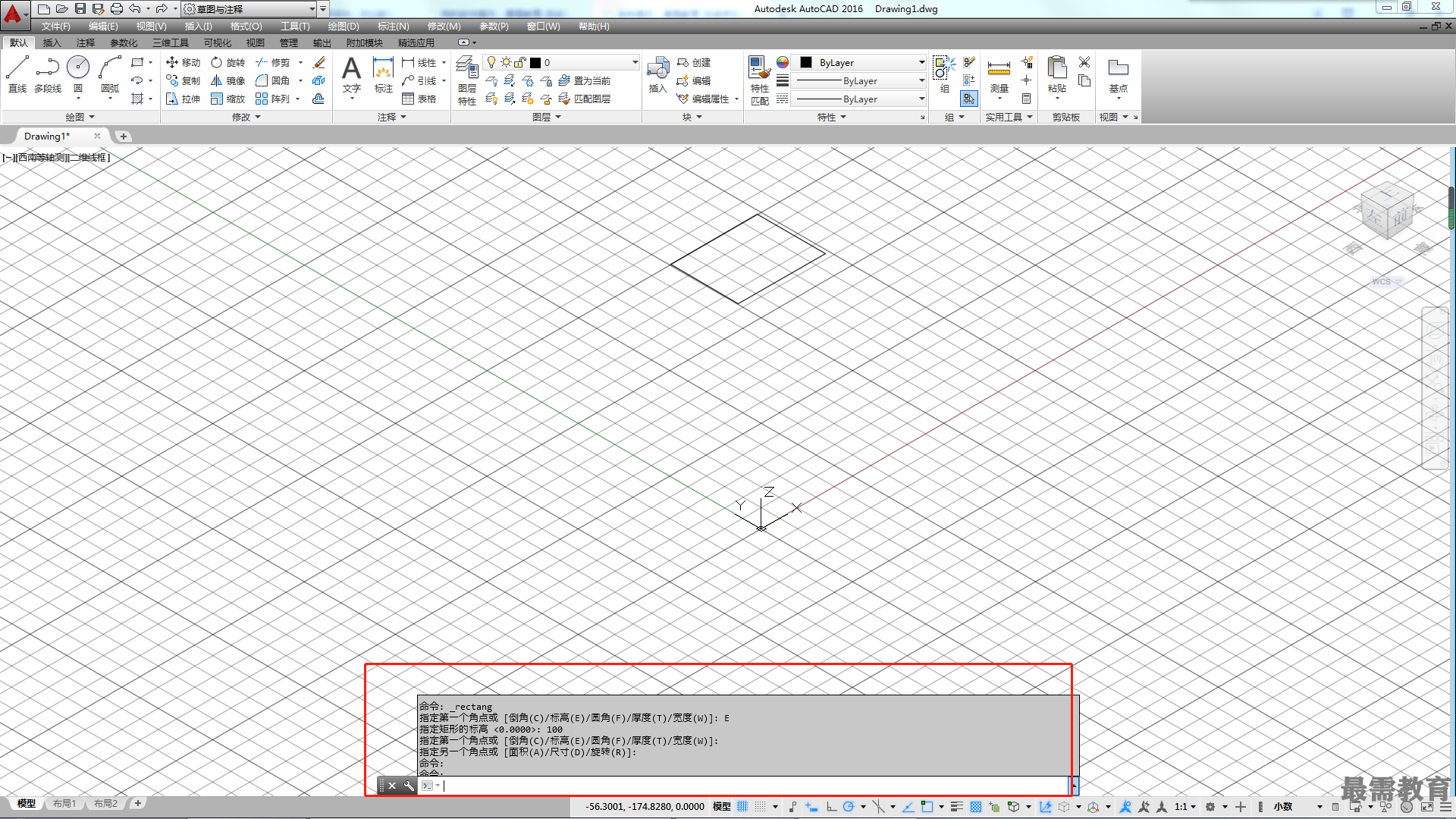
Task: Click the 表格 (Table) tool
Action: coord(419,99)
